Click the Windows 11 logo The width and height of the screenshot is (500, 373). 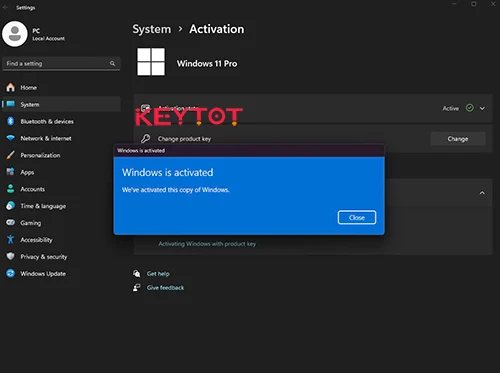point(151,62)
